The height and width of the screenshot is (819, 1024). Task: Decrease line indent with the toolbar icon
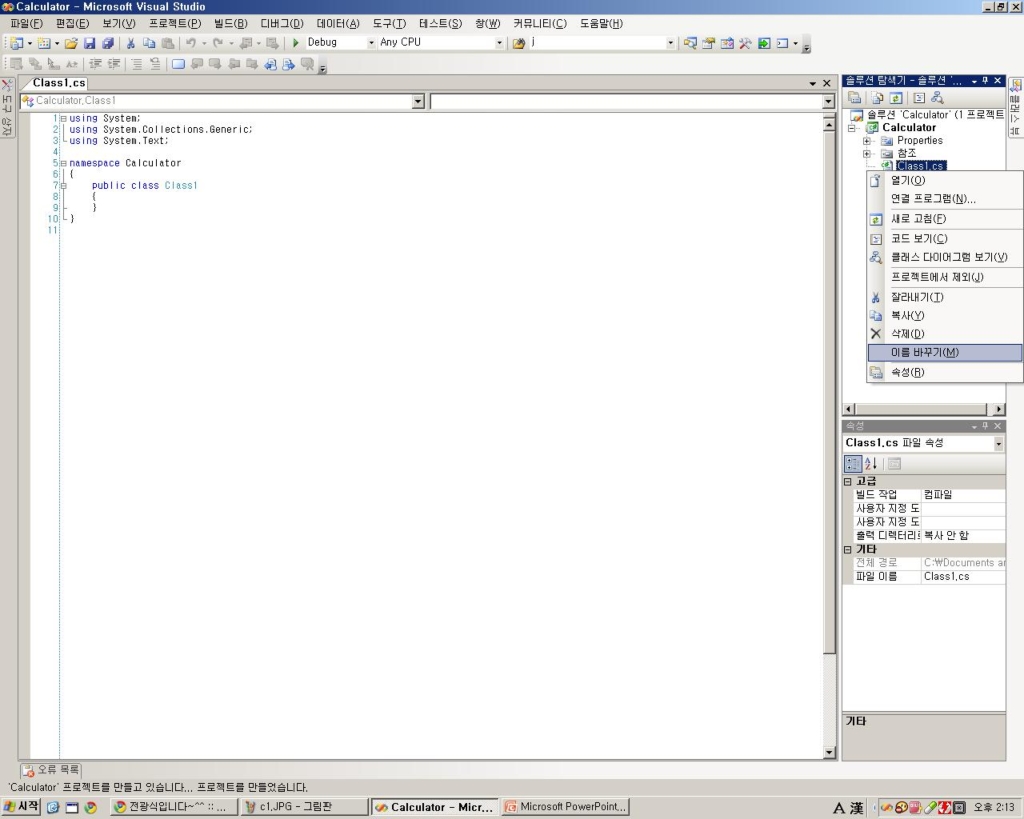click(95, 64)
